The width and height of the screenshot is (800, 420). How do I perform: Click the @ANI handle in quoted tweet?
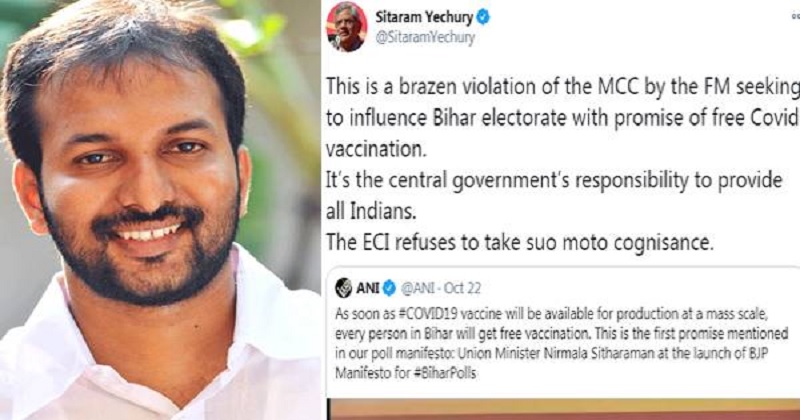click(x=418, y=289)
